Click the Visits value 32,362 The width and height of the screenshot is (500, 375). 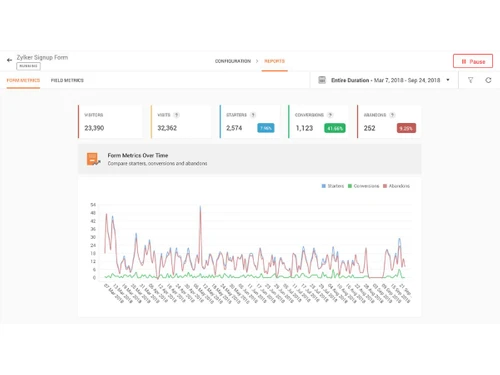tap(167, 128)
